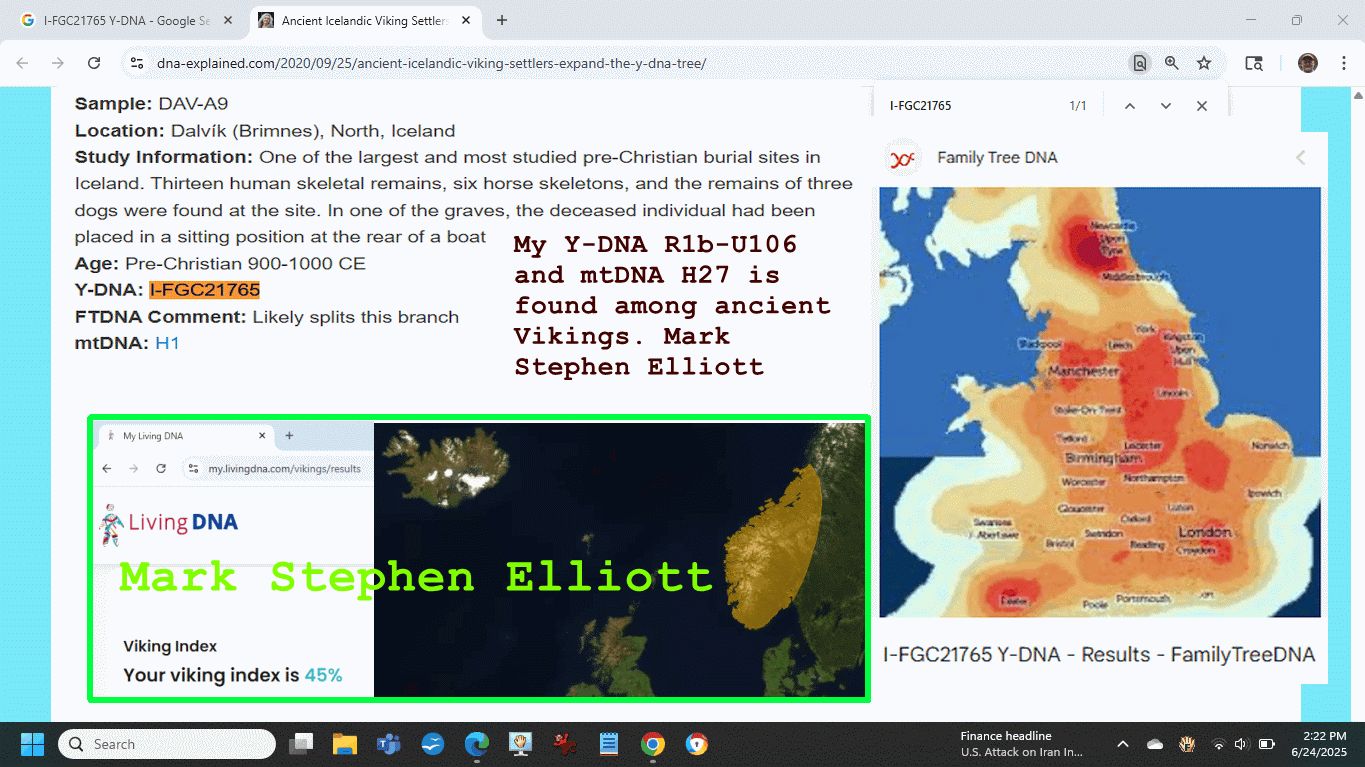Click the address bar URL

(x=431, y=63)
